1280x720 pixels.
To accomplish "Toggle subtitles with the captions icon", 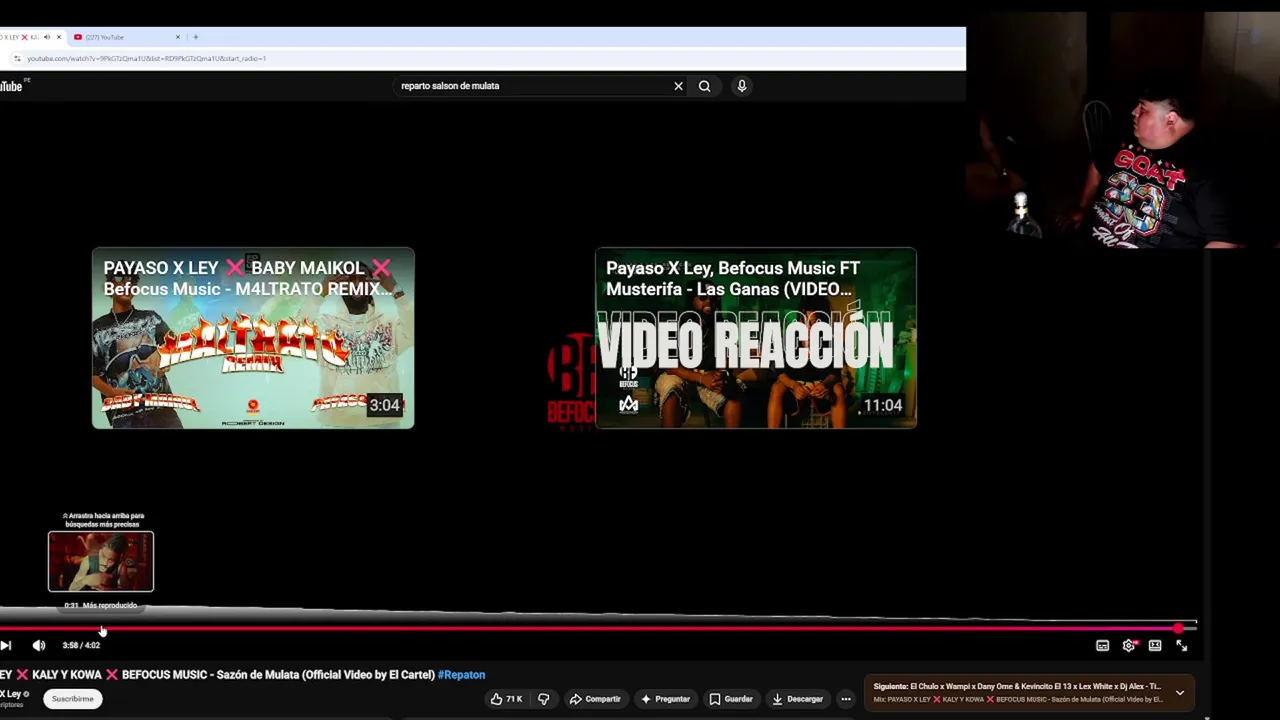I will tap(1102, 646).
